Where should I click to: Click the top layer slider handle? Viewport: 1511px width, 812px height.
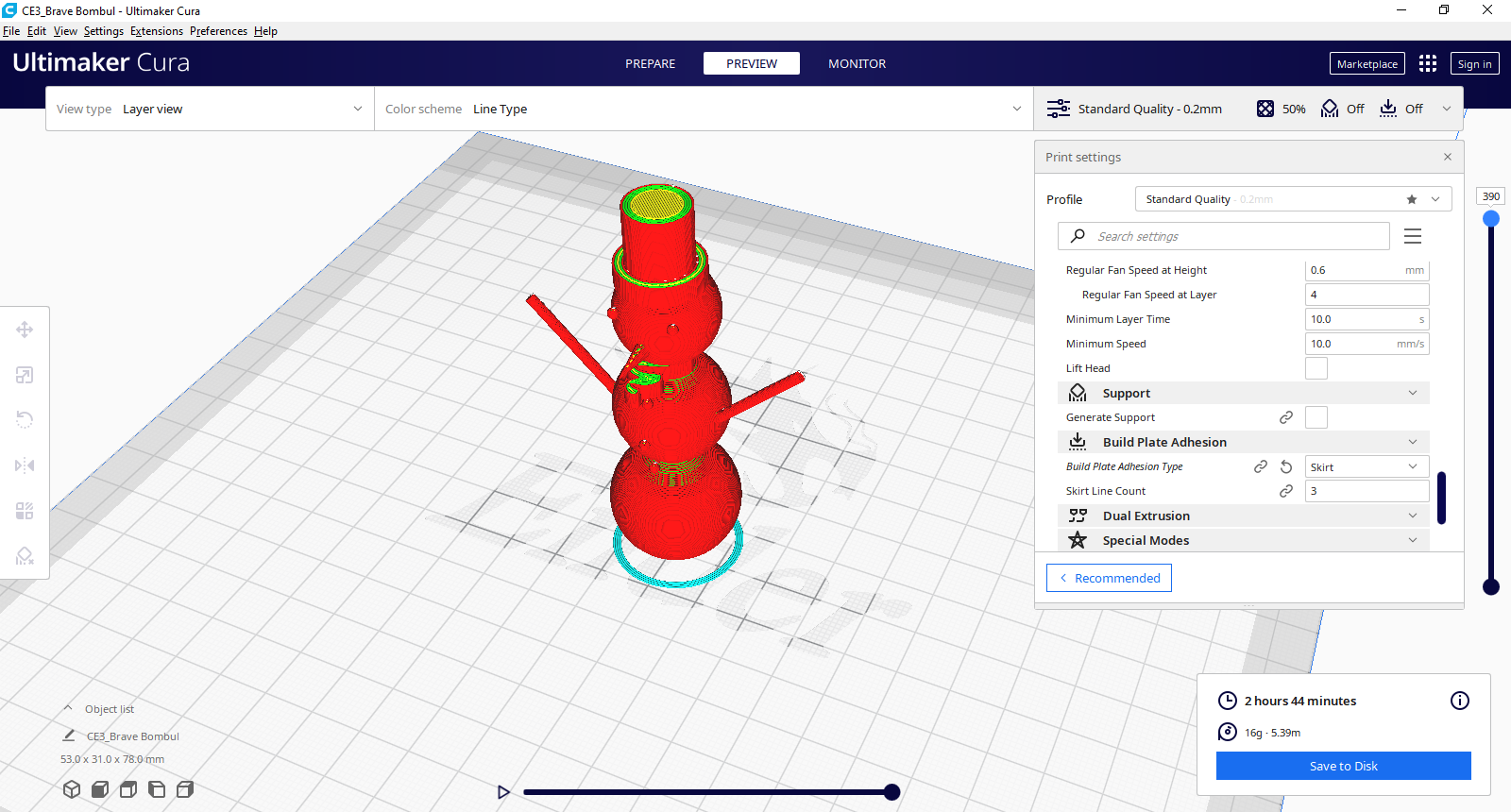(1491, 218)
